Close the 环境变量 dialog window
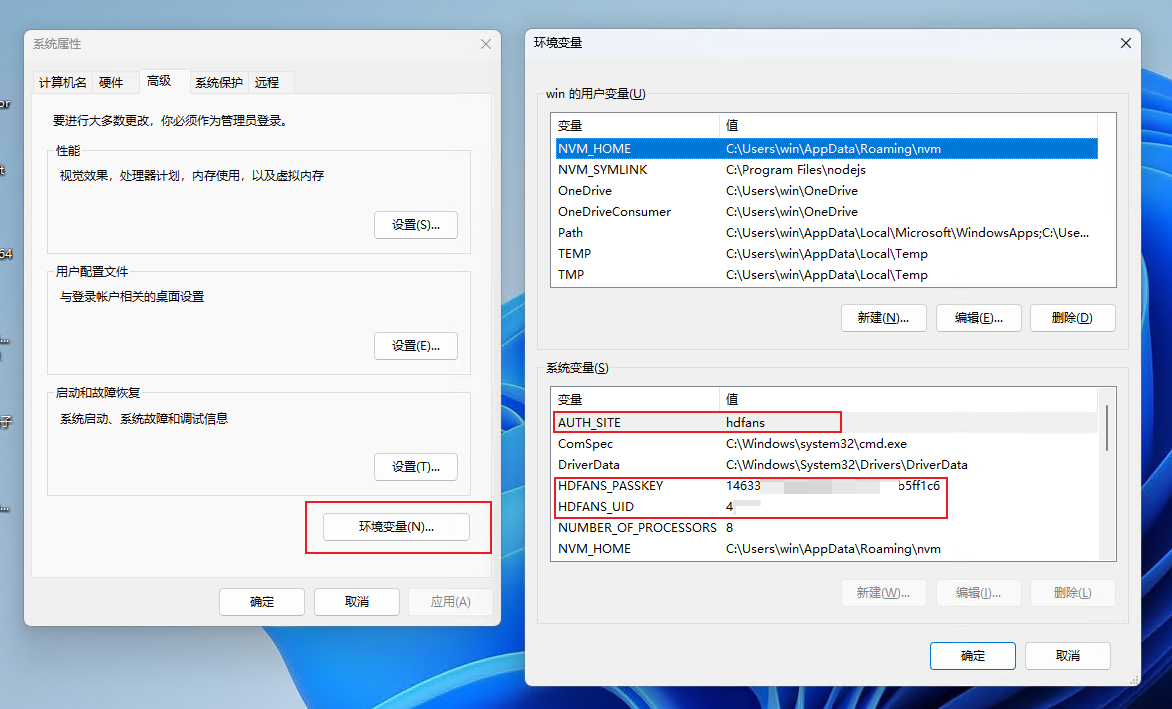 click(1126, 43)
